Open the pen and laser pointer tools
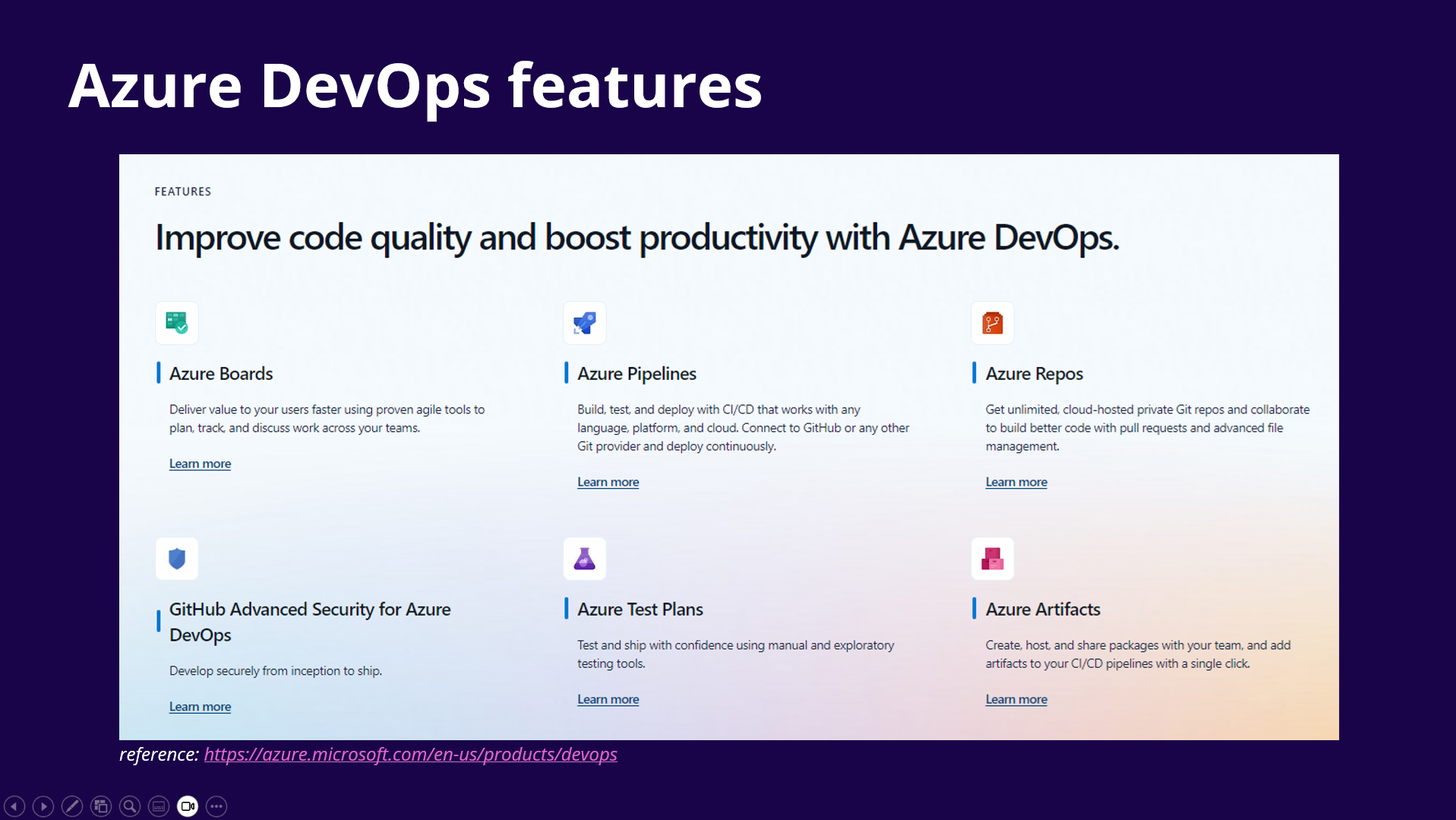This screenshot has height=820, width=1456. tap(72, 806)
